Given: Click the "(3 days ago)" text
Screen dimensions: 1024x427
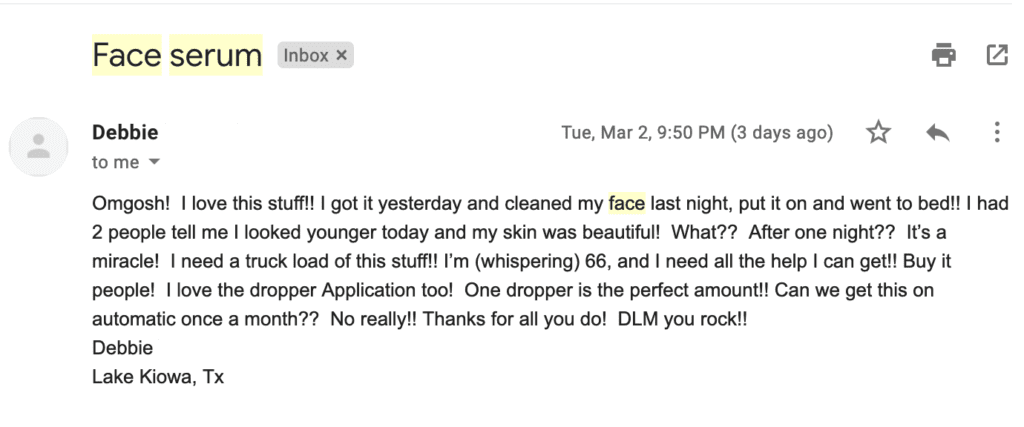Looking at the screenshot, I should pos(782,133).
